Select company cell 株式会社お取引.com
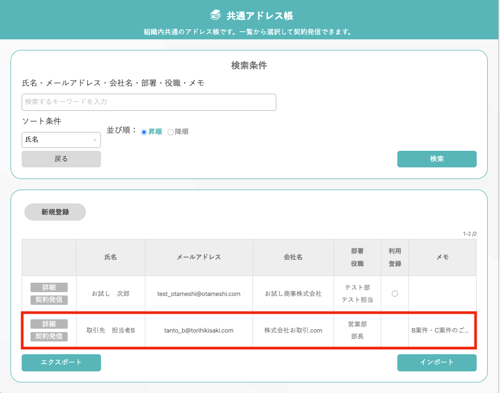500x393 pixels. (293, 330)
